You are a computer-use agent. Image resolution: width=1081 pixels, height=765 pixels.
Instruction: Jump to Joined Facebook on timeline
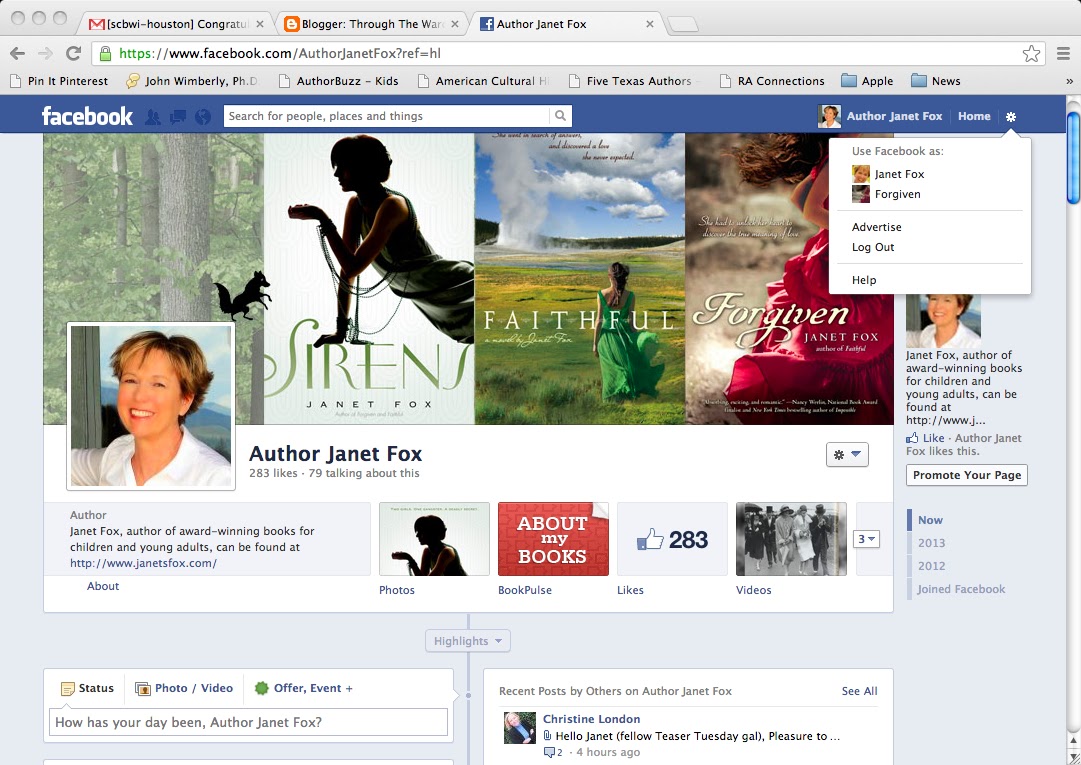click(x=961, y=589)
